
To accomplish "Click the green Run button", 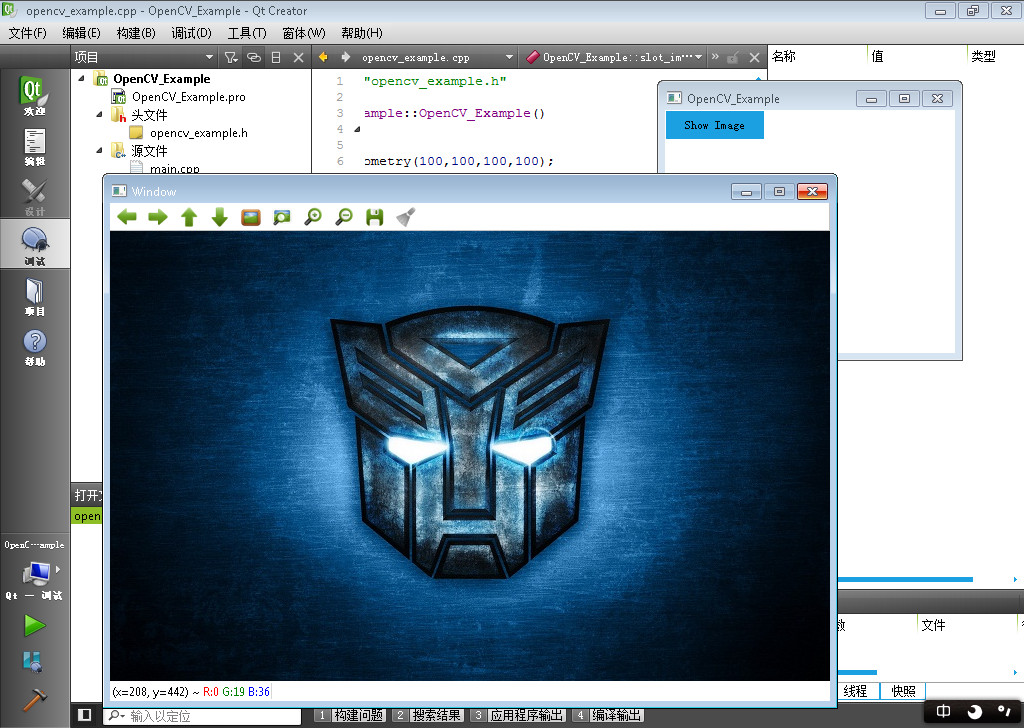I will pos(34,624).
